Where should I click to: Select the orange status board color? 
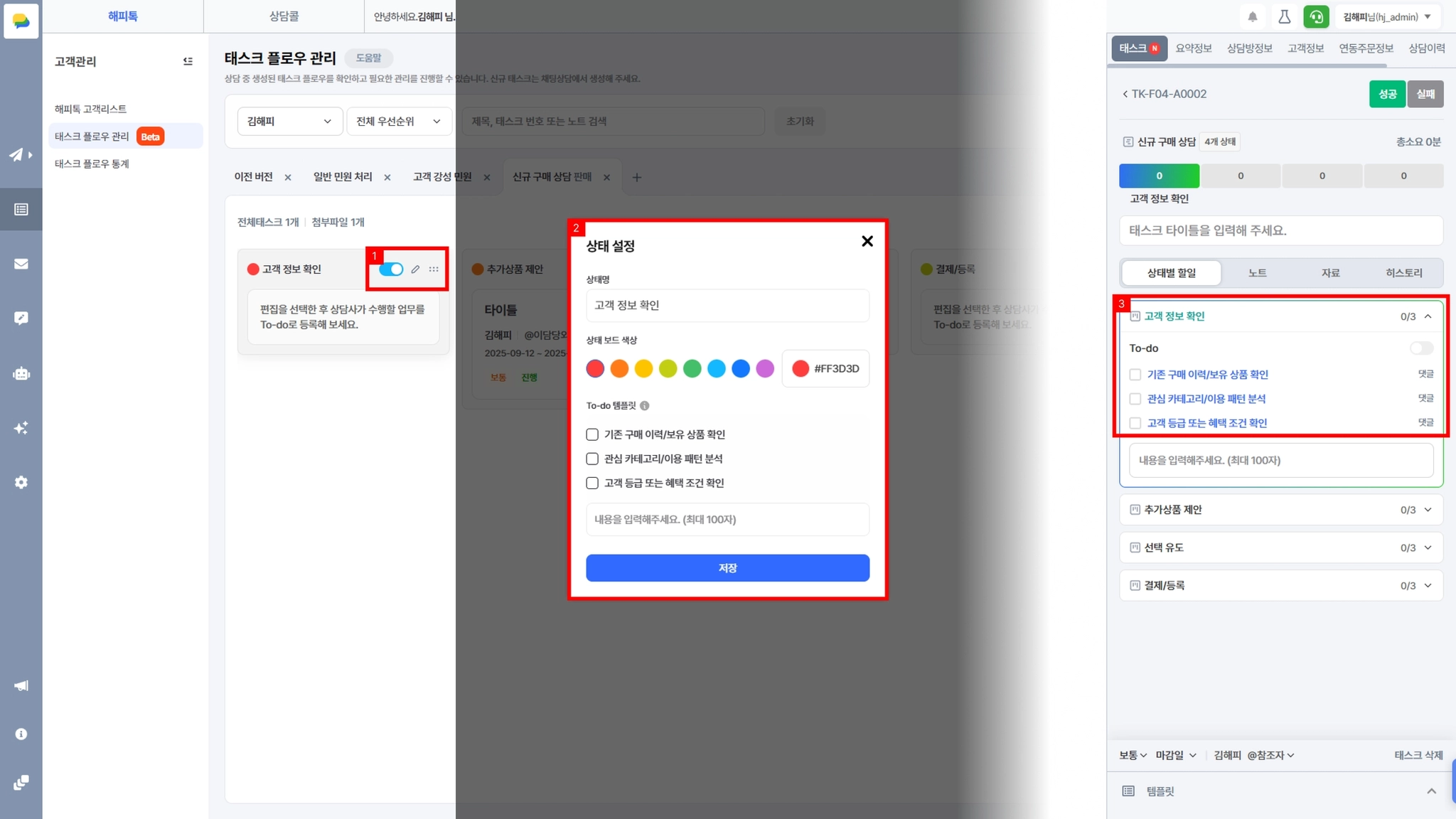pyautogui.click(x=619, y=368)
